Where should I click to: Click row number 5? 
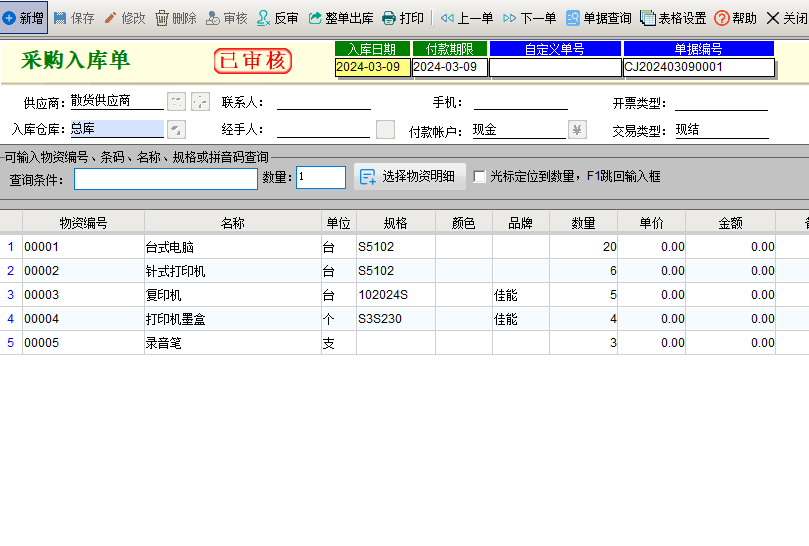11,343
